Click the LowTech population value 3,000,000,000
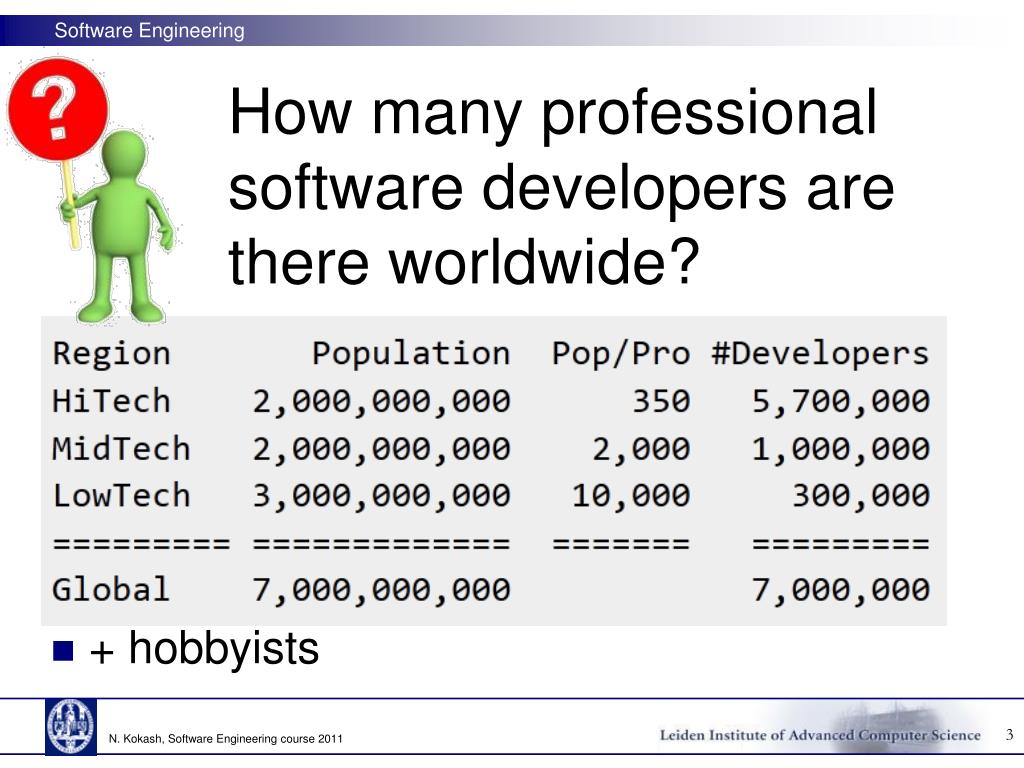This screenshot has height=768, width=1024. (381, 496)
